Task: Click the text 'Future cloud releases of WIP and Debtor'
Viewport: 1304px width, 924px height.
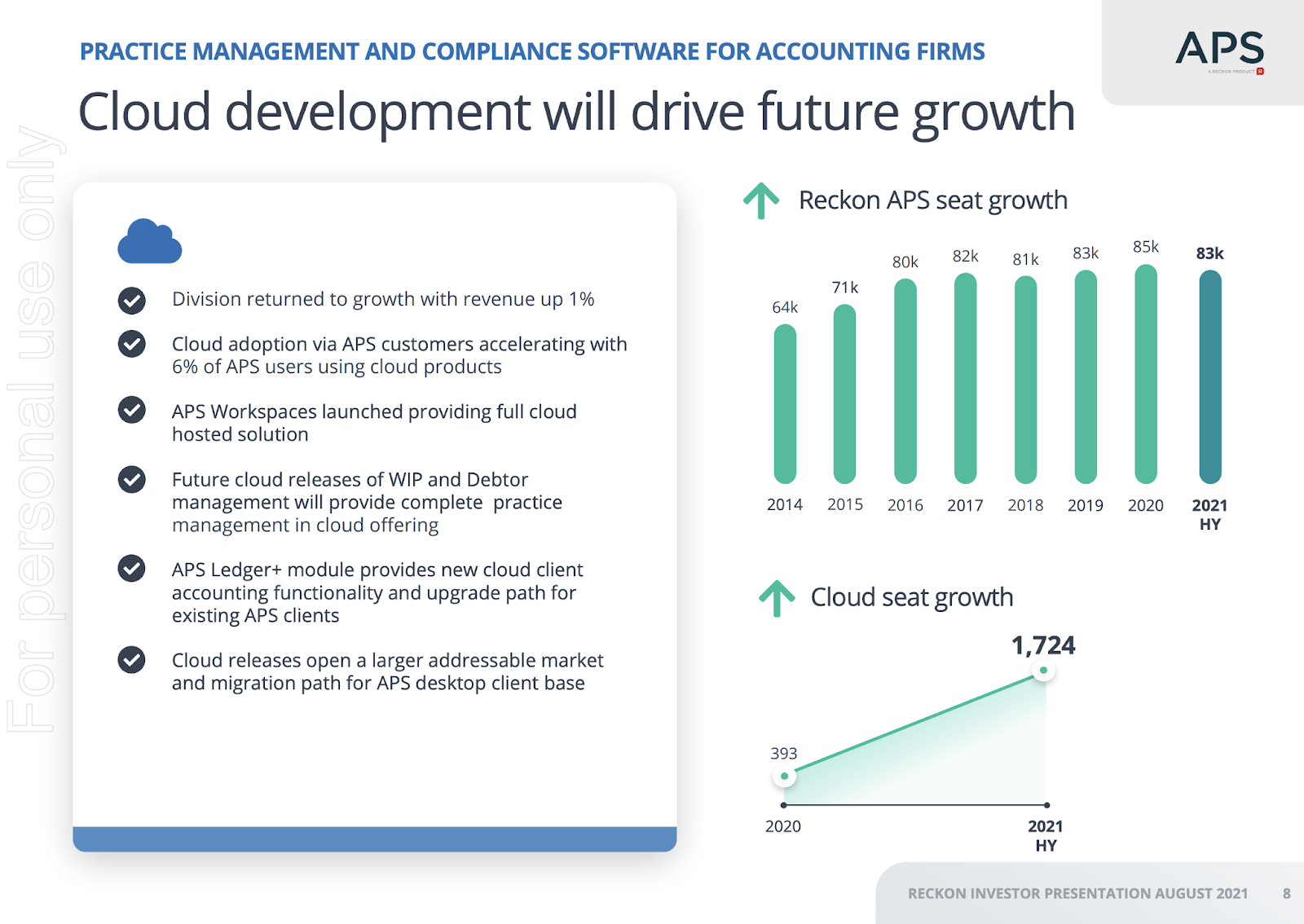Action: (350, 479)
